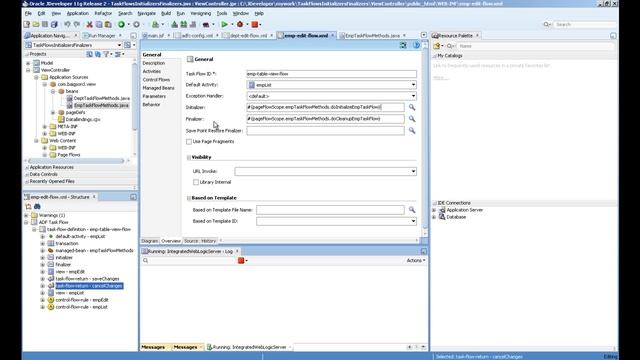The width and height of the screenshot is (640, 360).
Task: Select Behavior in overview sidebar
Action: (x=151, y=105)
